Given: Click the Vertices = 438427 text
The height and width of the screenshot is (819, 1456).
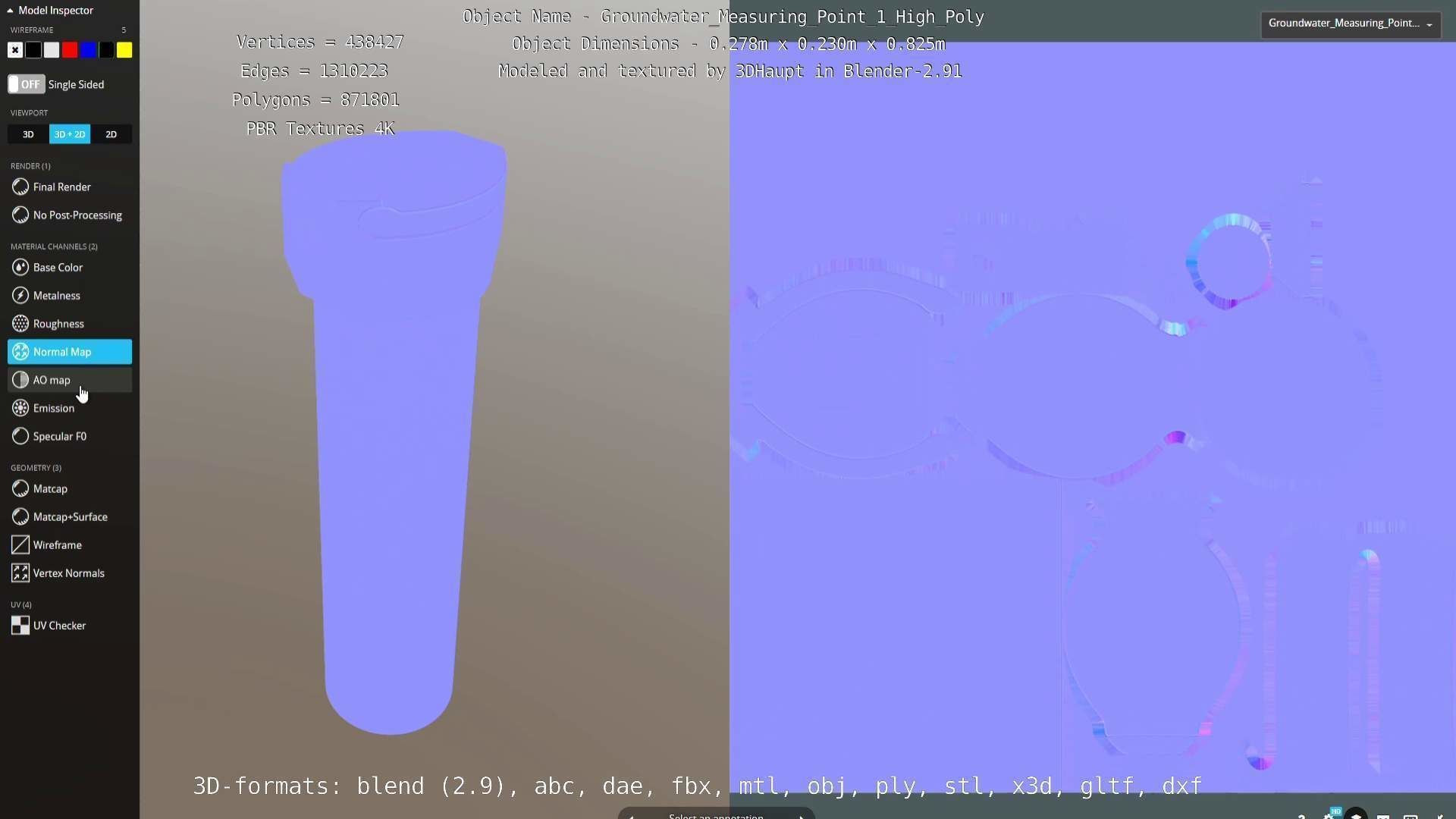Looking at the screenshot, I should tap(320, 42).
